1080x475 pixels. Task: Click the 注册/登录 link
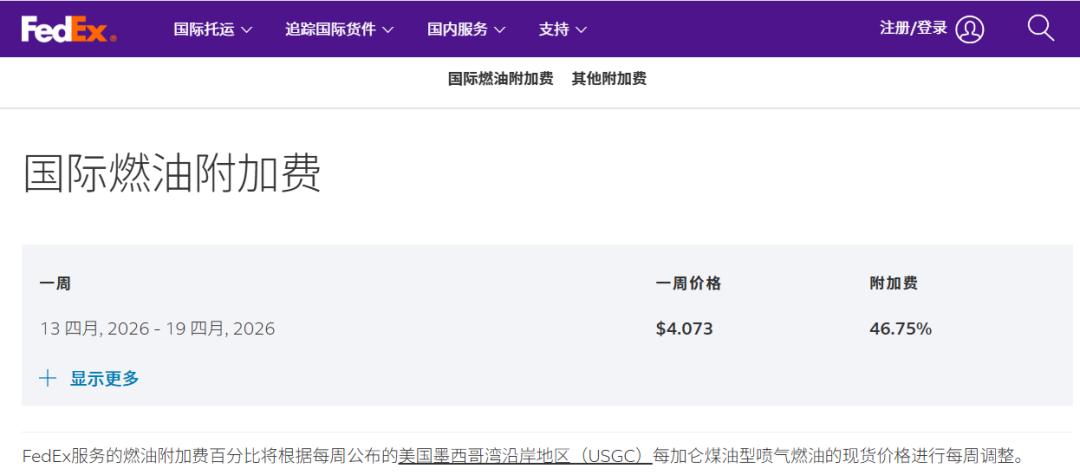pyautogui.click(x=913, y=28)
